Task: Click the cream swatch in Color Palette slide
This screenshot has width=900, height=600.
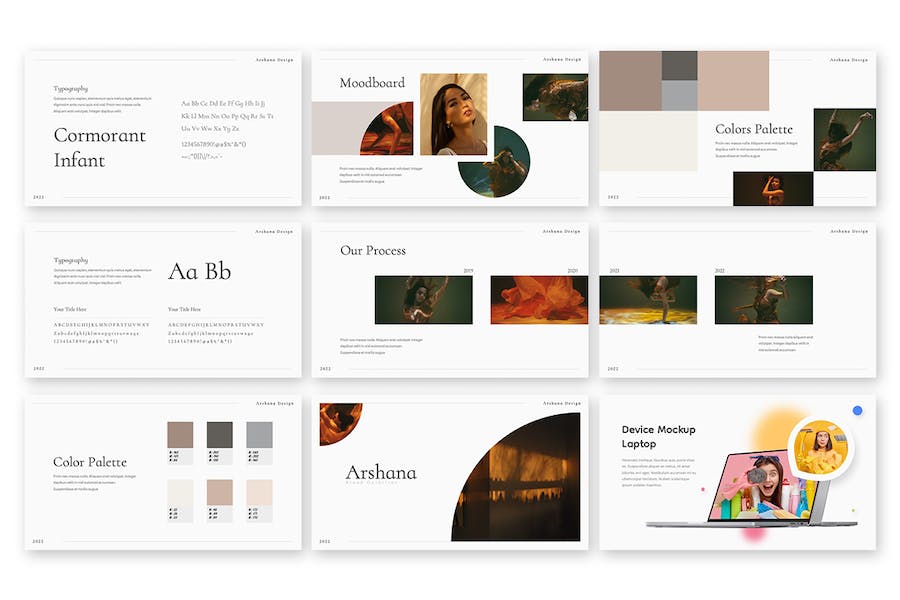Action: point(180,492)
